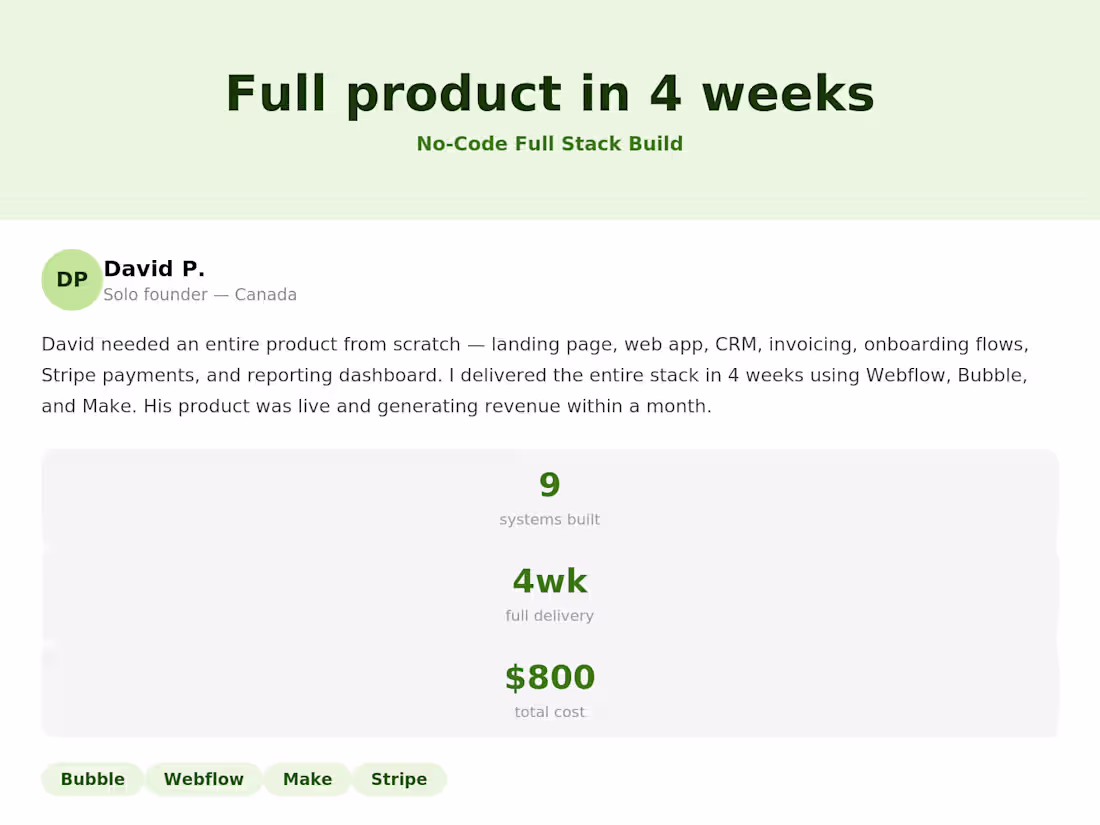
Task: Click the "full delivery" label
Action: (x=550, y=616)
